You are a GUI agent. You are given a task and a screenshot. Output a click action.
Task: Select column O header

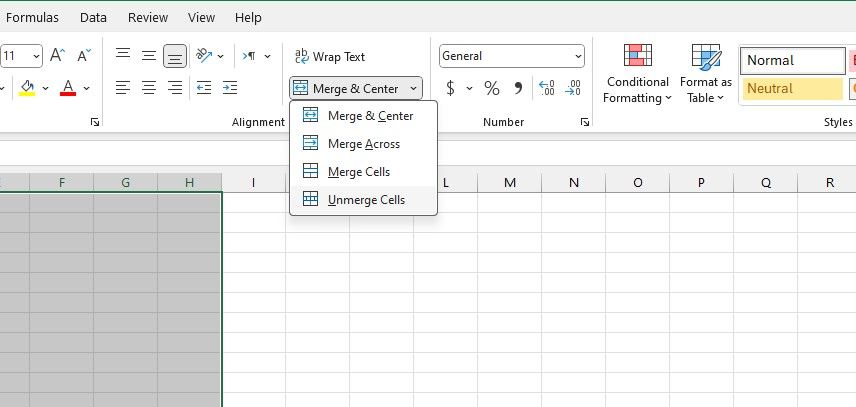(637, 183)
